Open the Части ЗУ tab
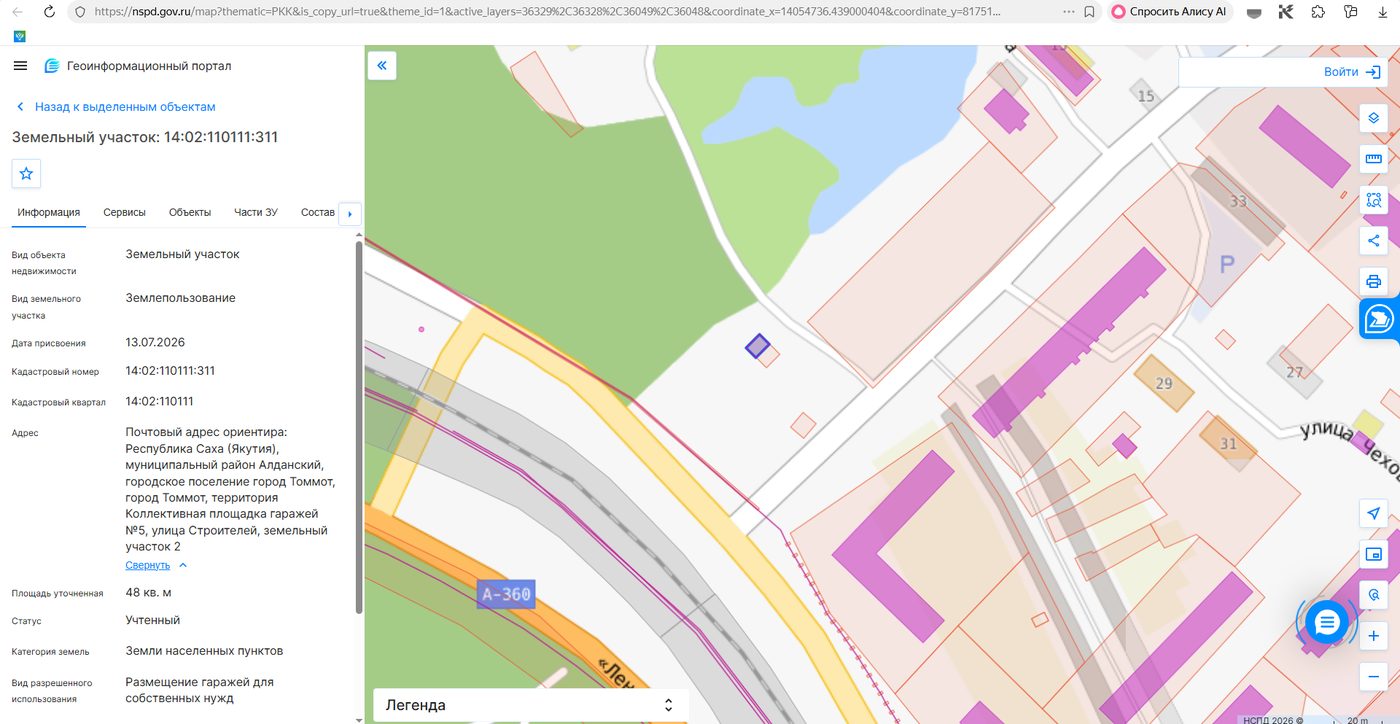 [256, 212]
